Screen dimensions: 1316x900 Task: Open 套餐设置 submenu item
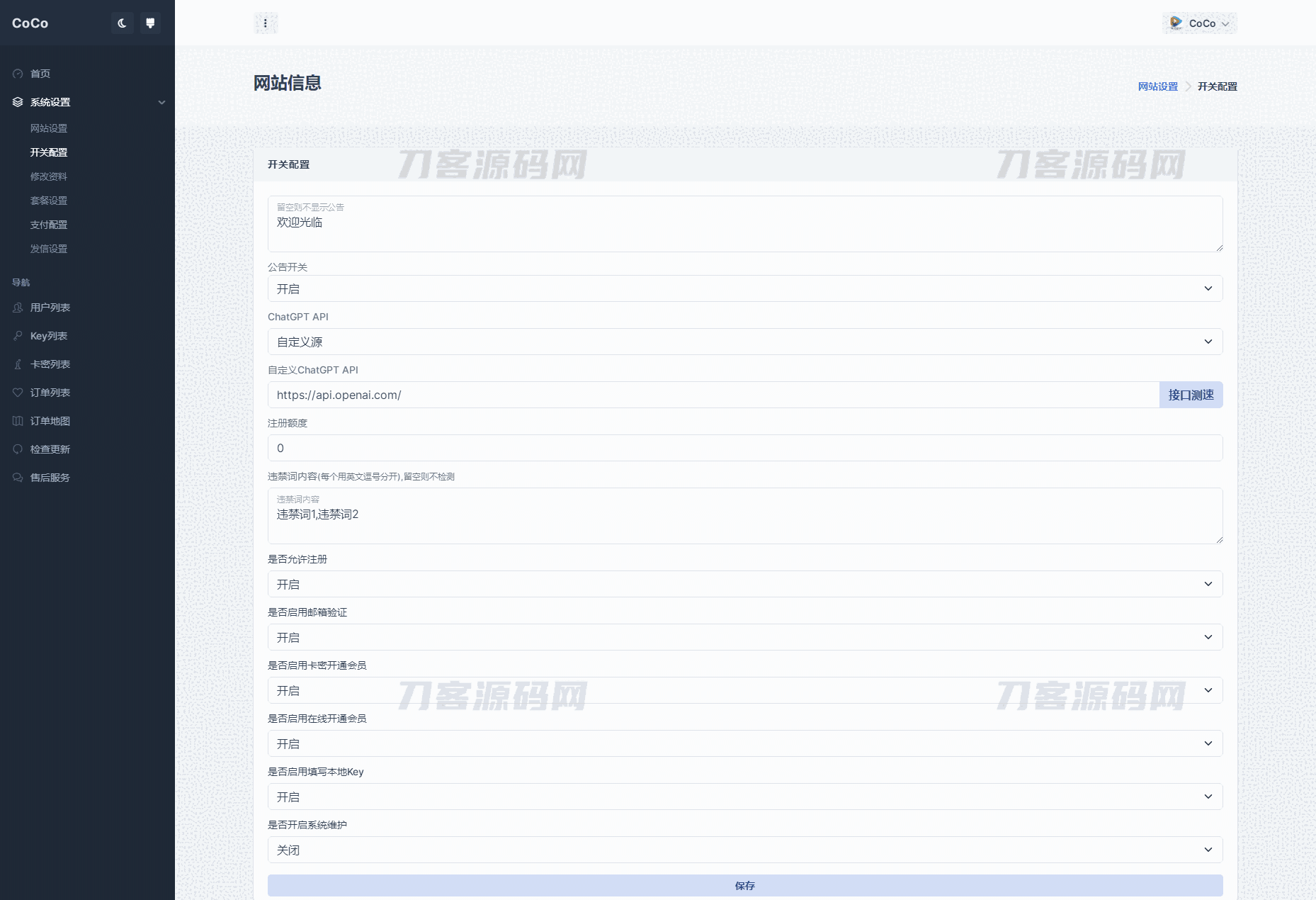(x=49, y=201)
